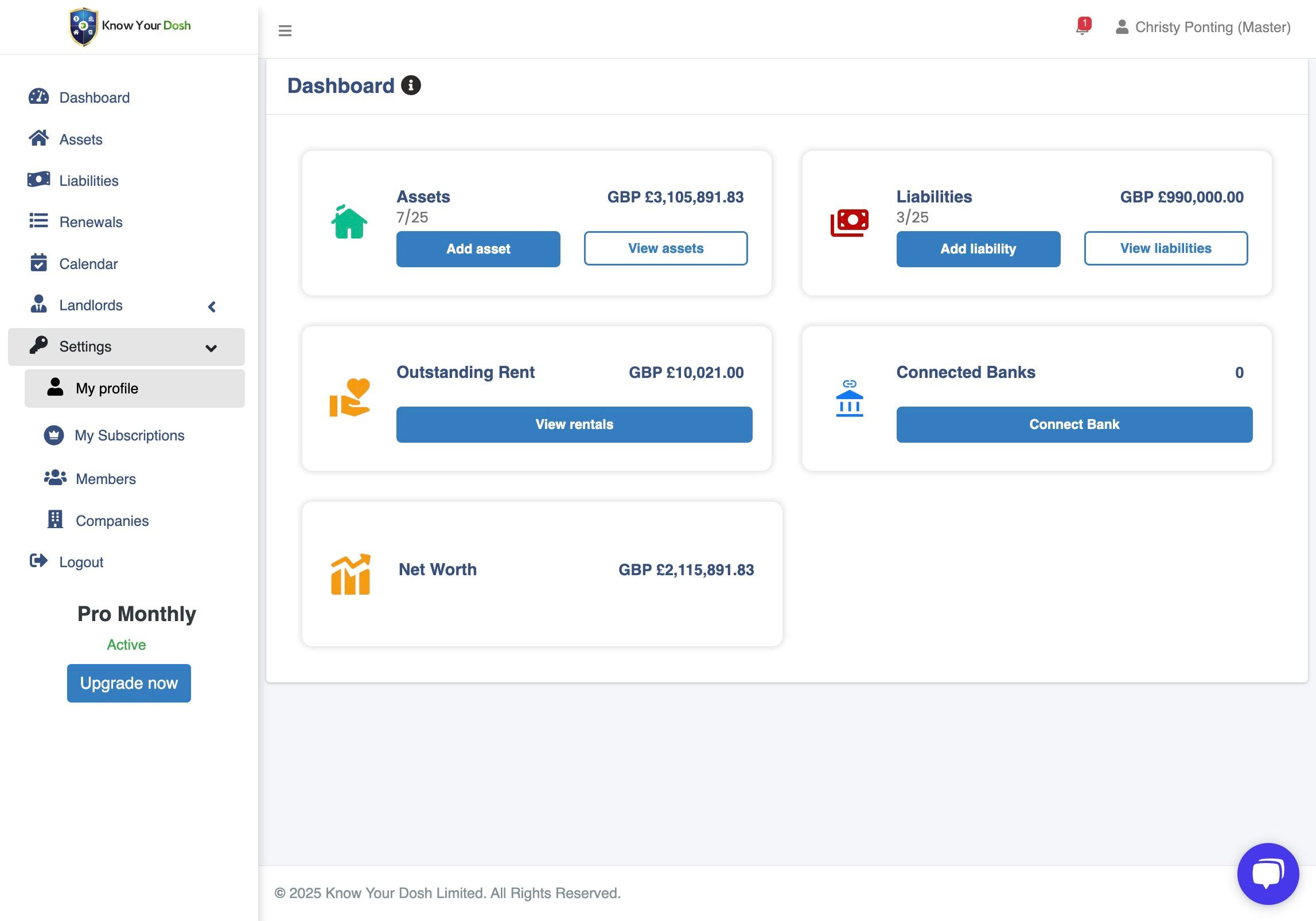Click the notification bell icon

click(1082, 27)
